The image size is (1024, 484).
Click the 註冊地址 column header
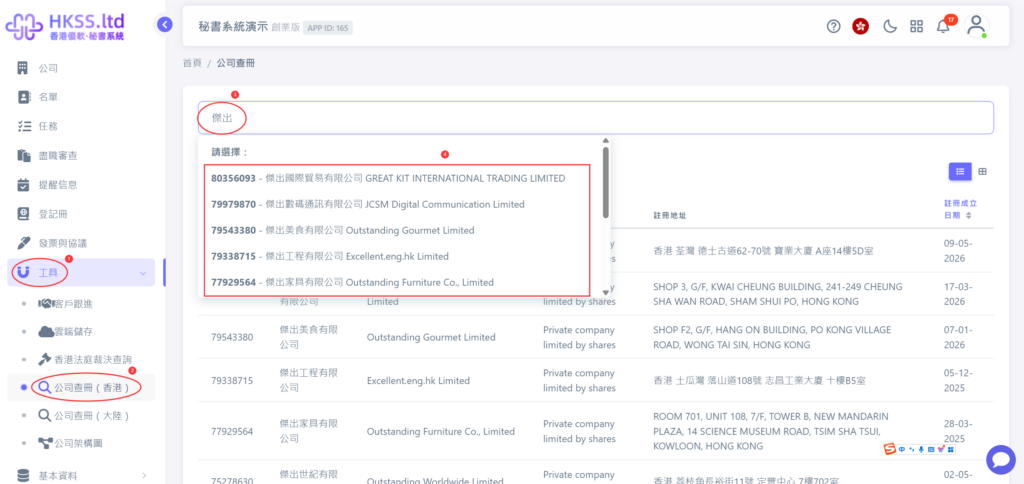pyautogui.click(x=669, y=215)
